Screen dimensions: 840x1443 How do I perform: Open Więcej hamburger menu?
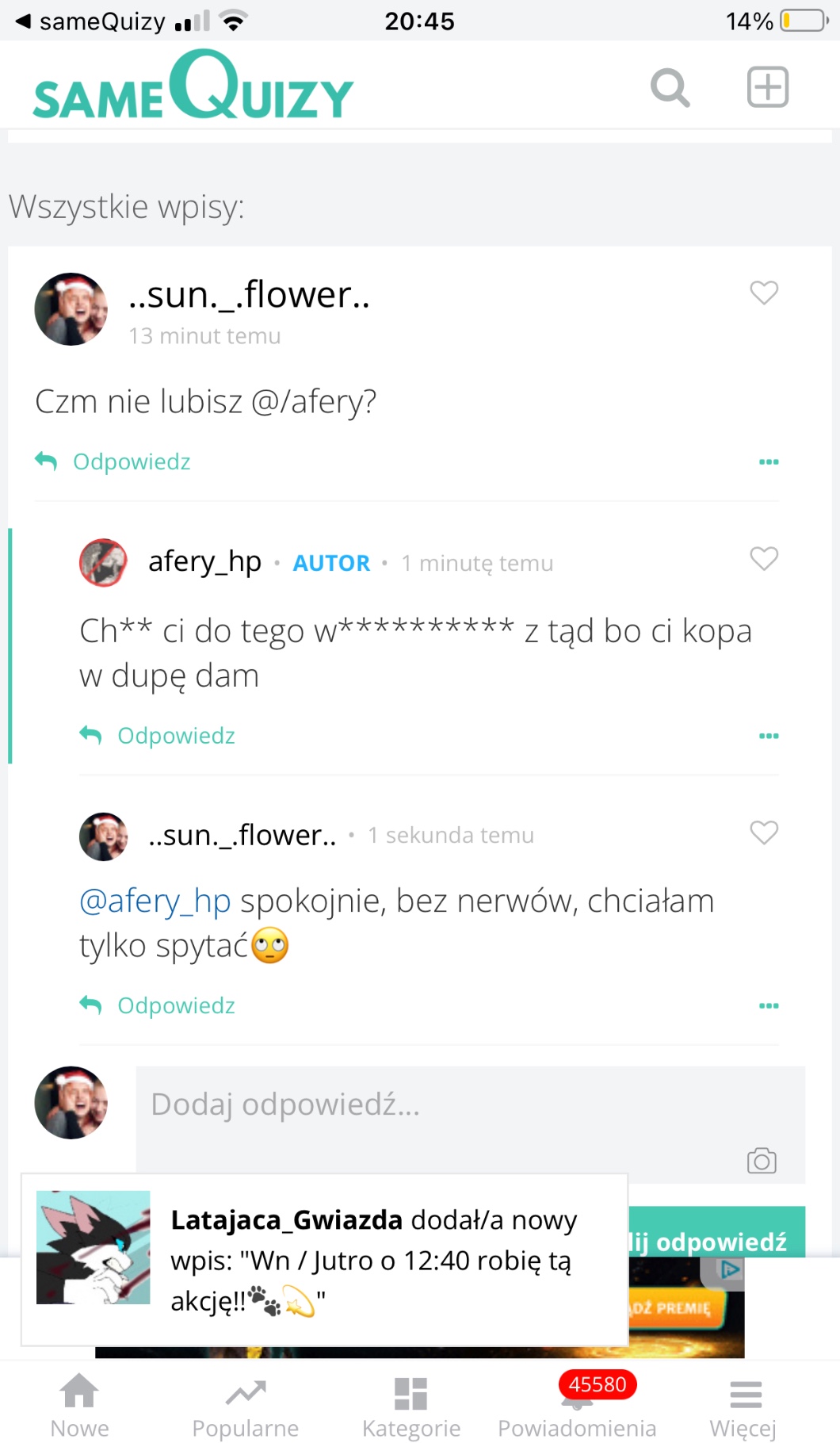(x=744, y=1405)
